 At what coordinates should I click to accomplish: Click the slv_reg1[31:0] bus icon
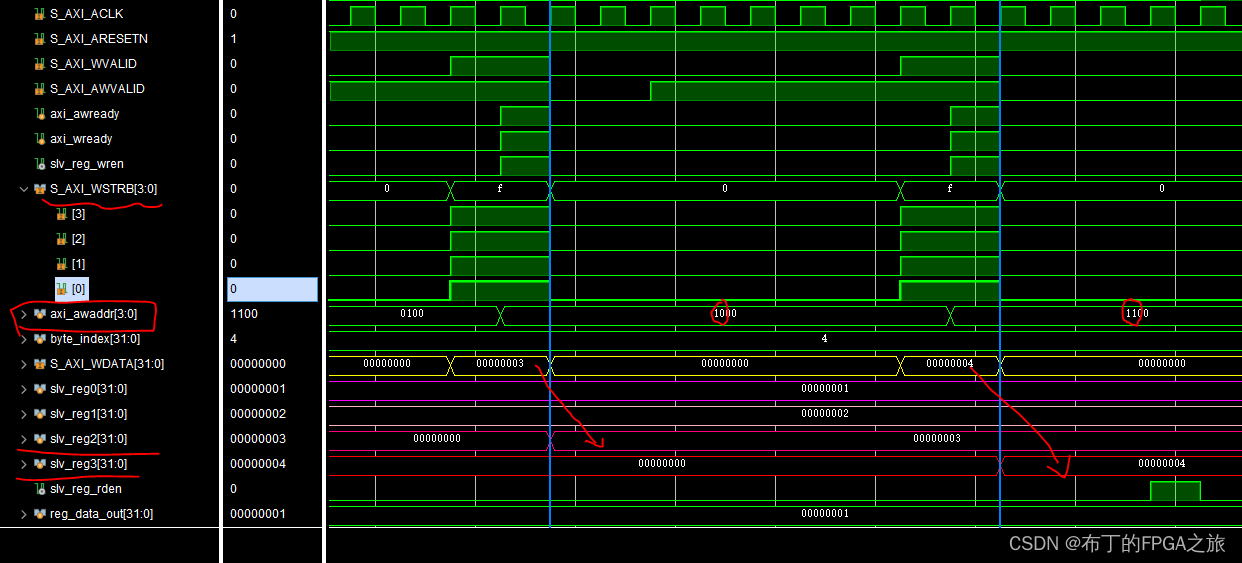[x=40, y=414]
